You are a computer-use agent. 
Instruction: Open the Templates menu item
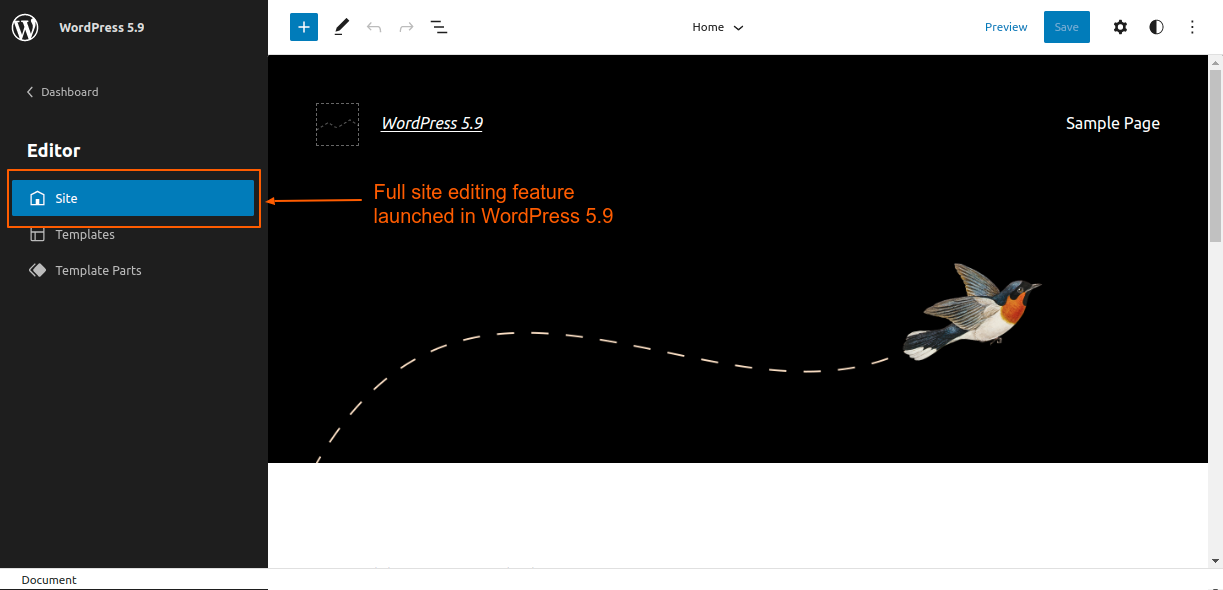click(x=133, y=234)
